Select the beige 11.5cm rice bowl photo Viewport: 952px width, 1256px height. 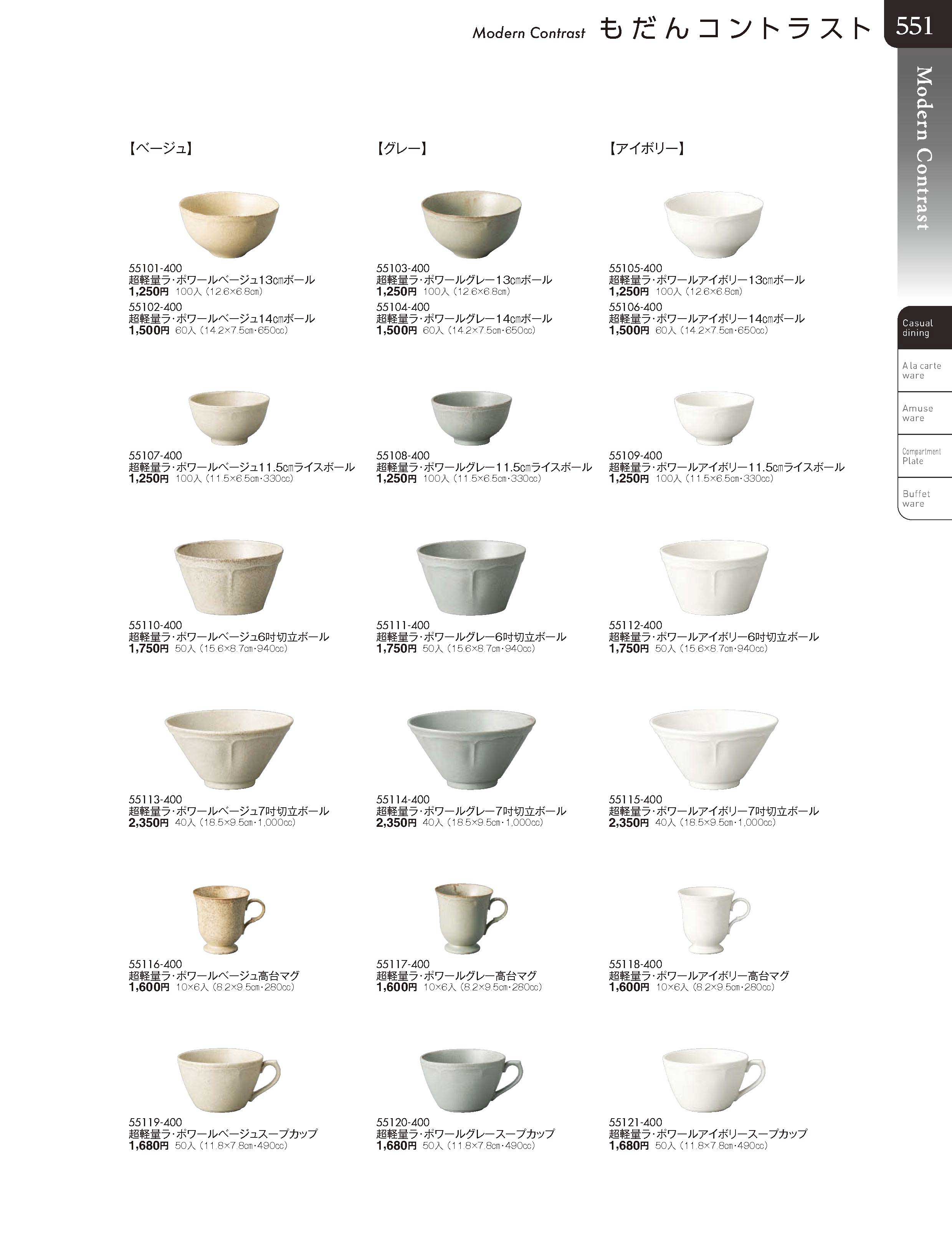coord(229,418)
